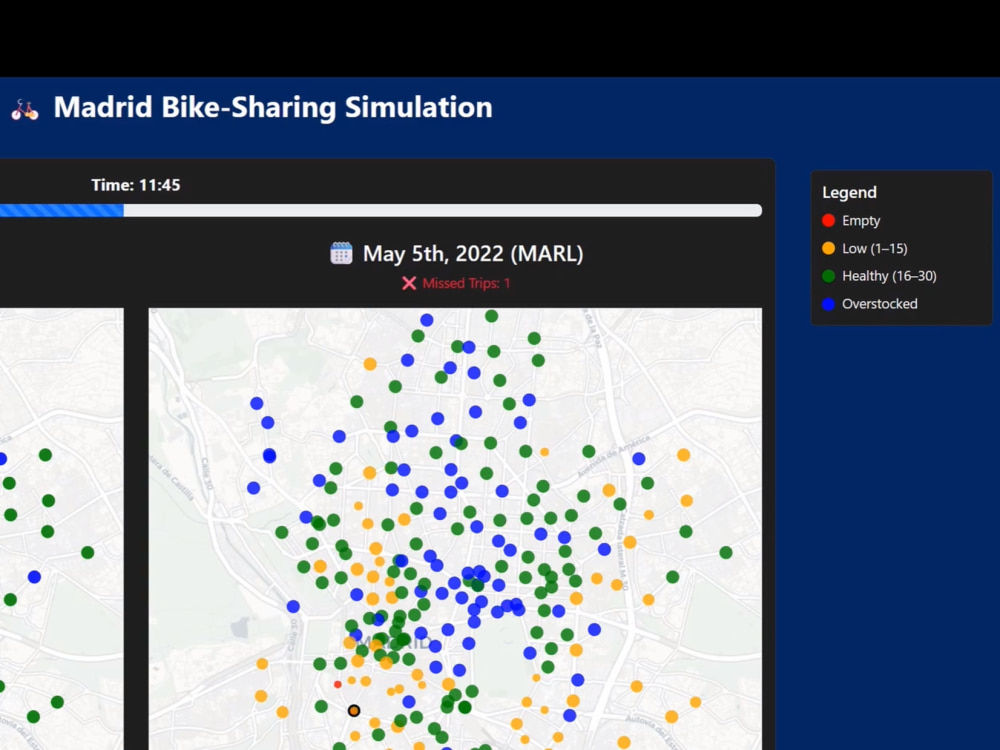Click the red X missed trips icon

pos(409,283)
